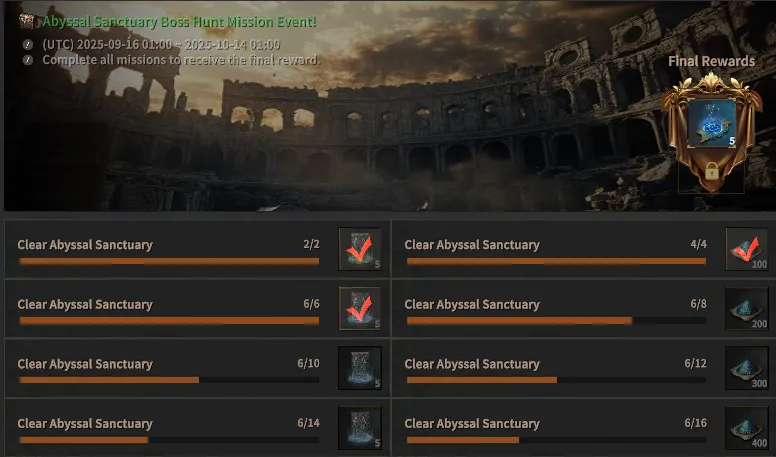View the 300 reward icon for the 6/12 mission

pos(746,368)
